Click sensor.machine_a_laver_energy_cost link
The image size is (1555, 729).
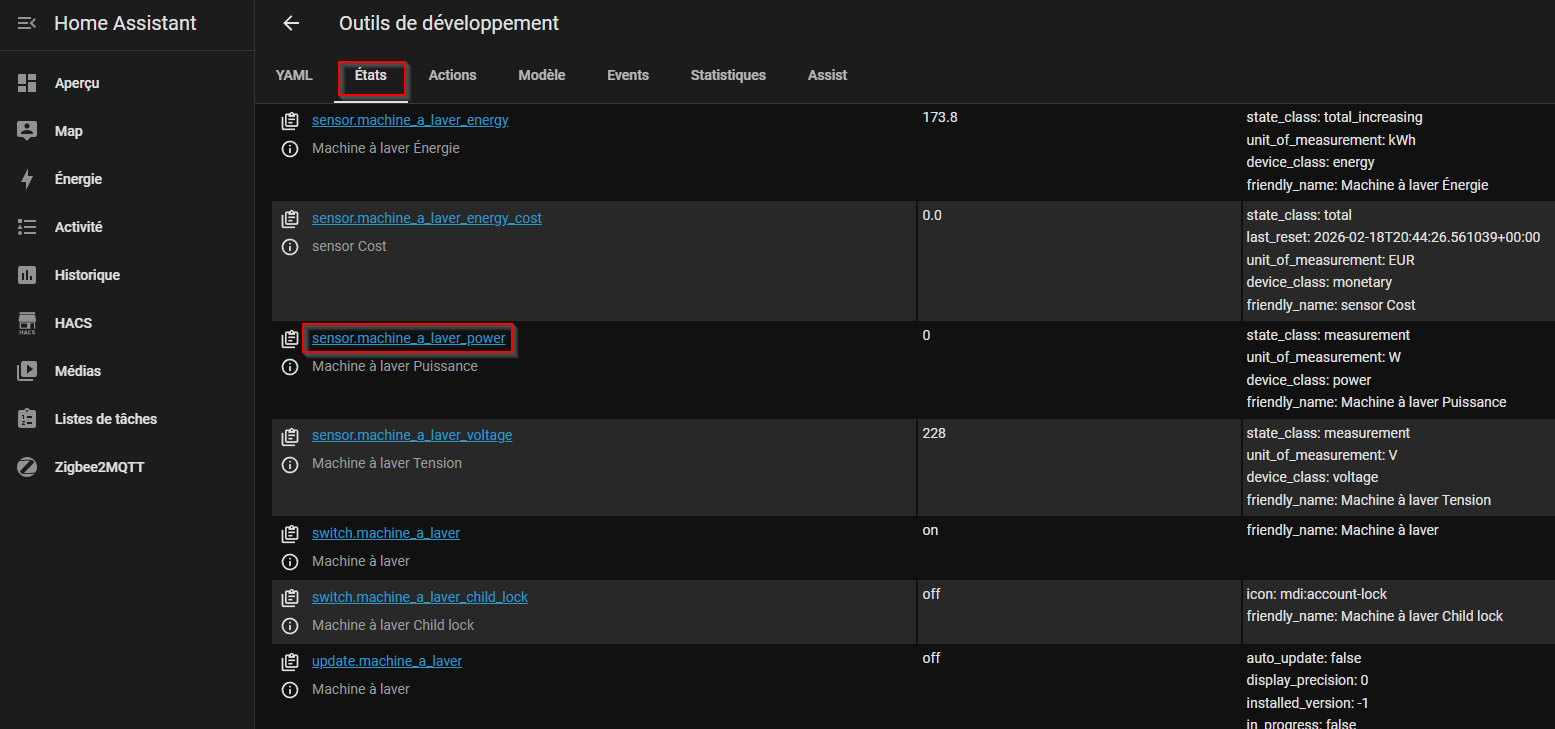click(426, 218)
